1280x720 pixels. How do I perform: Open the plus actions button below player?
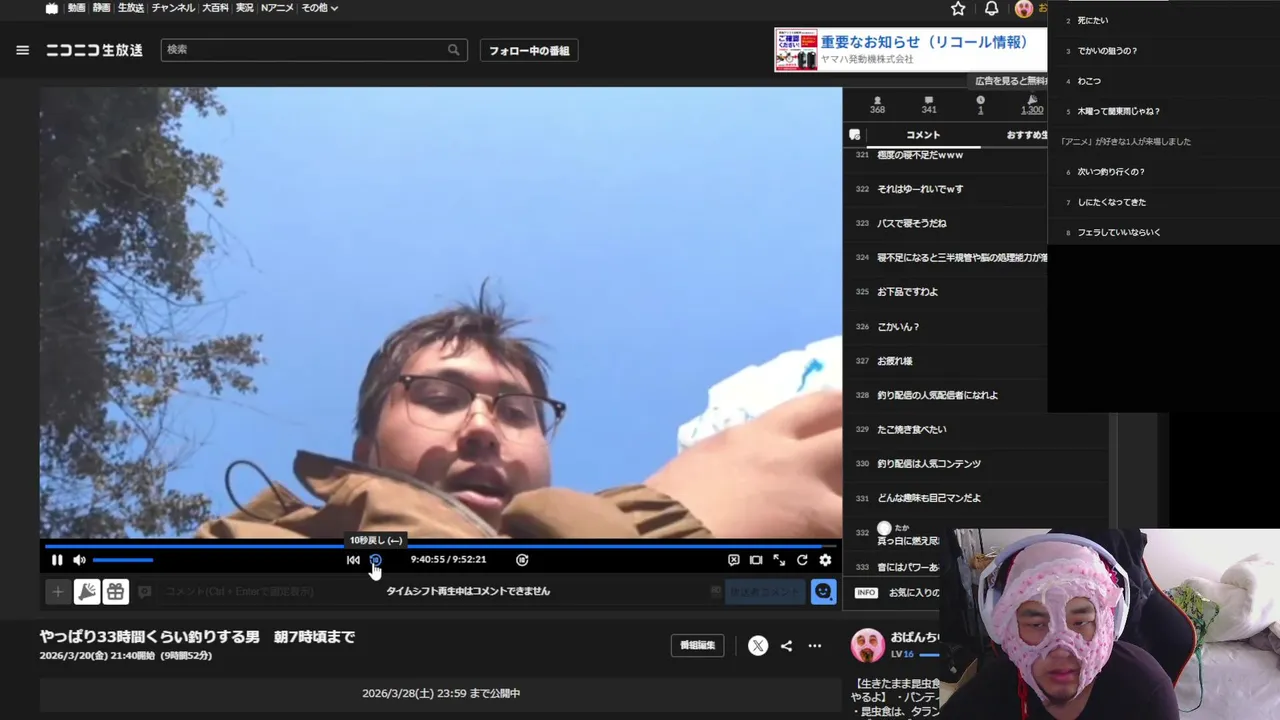tap(58, 592)
